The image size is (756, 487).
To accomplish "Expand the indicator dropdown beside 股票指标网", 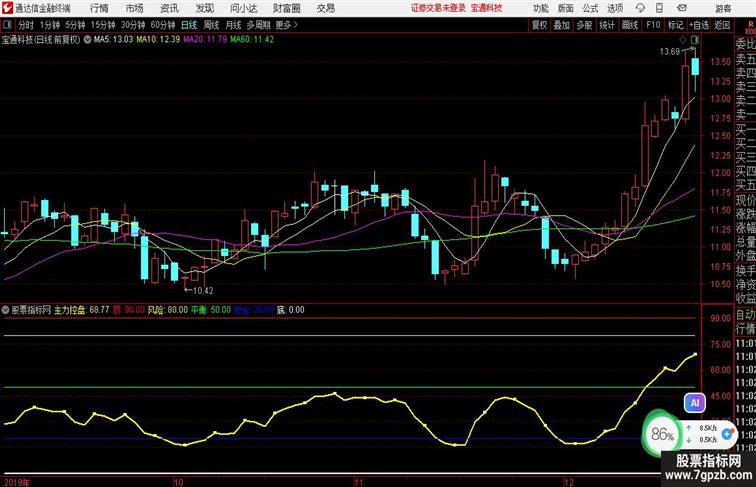I will (x=5, y=310).
